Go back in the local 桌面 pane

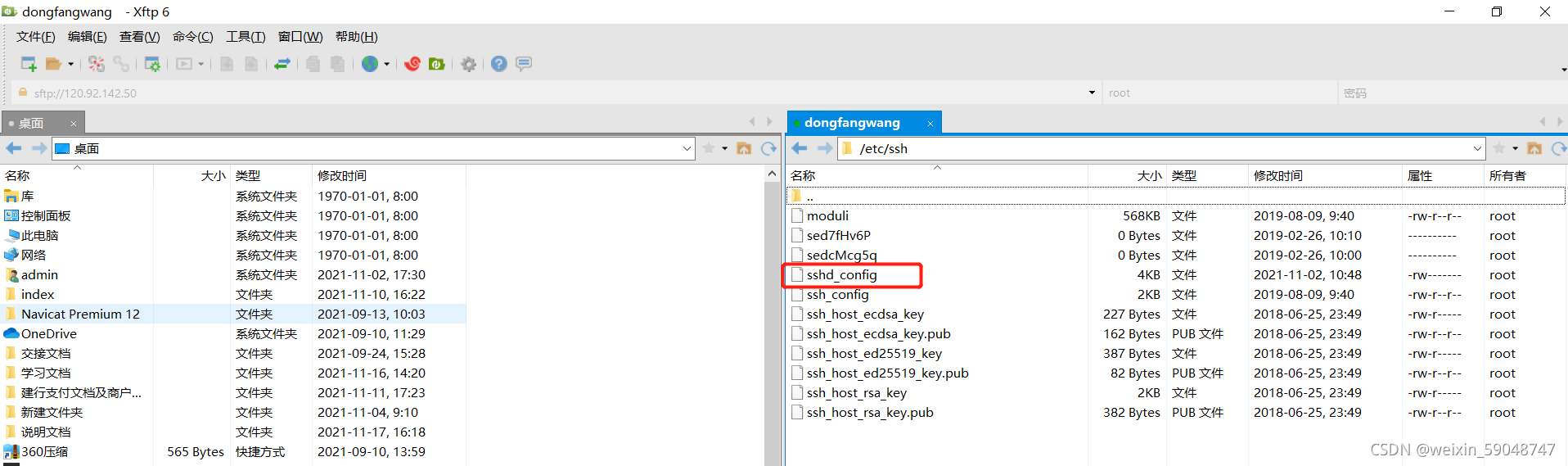tap(14, 148)
